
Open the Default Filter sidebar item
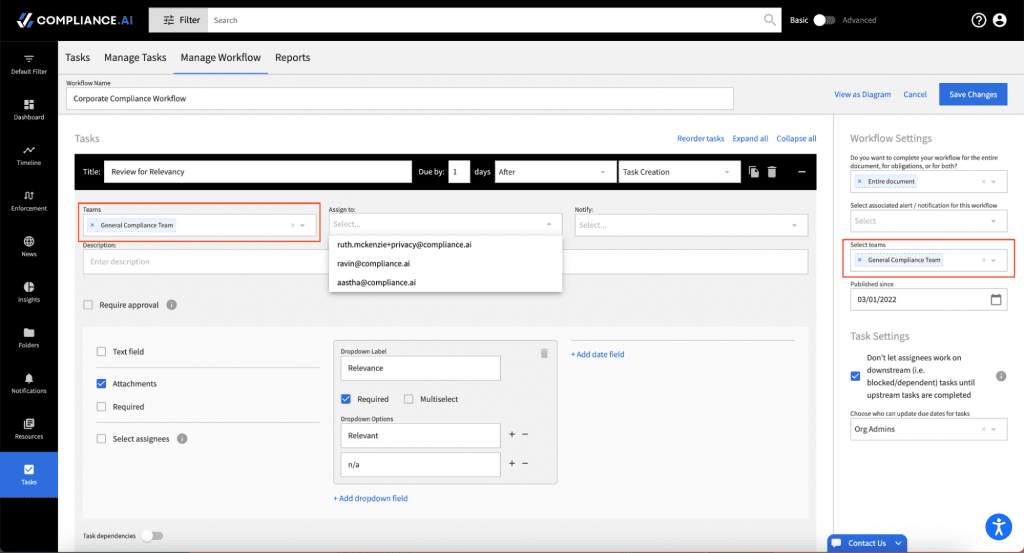point(29,65)
